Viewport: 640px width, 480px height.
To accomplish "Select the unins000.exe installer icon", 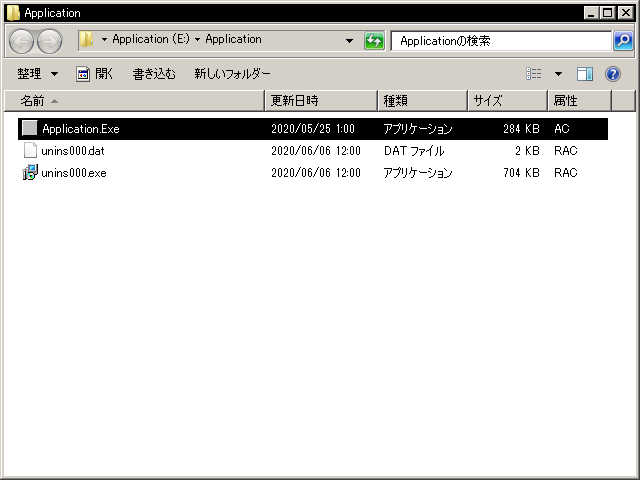I will pos(30,173).
